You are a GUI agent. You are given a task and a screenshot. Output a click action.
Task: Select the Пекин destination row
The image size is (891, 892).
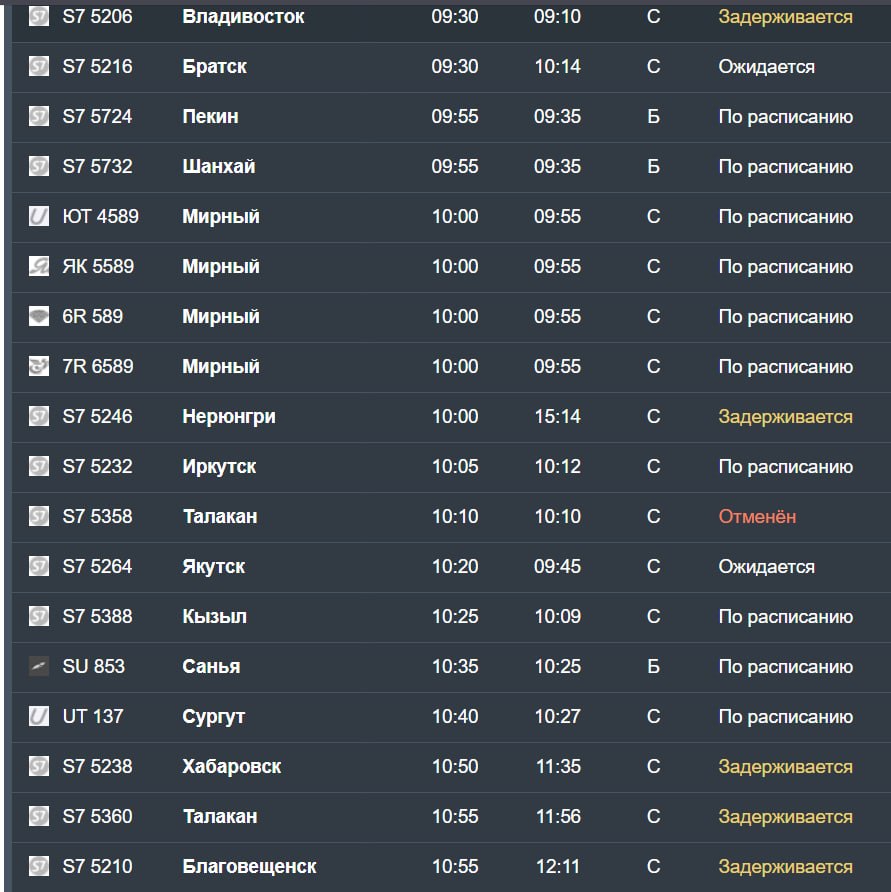pos(451,117)
